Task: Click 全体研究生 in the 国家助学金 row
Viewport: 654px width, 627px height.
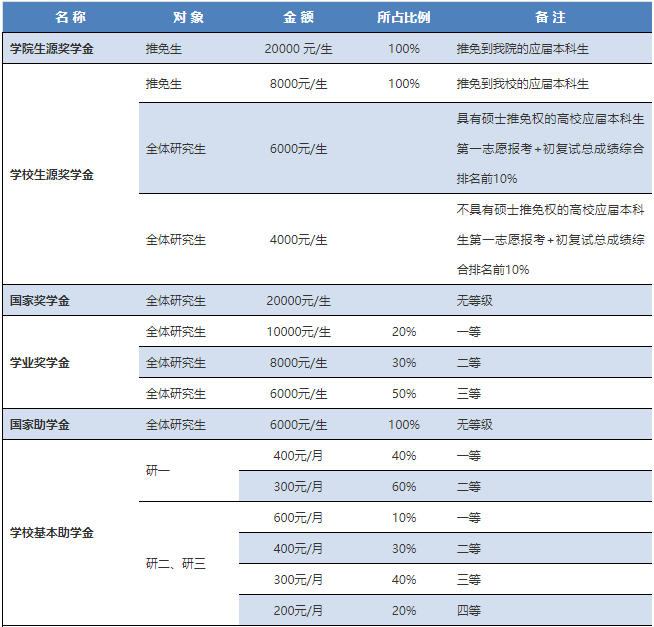Action: (x=176, y=425)
